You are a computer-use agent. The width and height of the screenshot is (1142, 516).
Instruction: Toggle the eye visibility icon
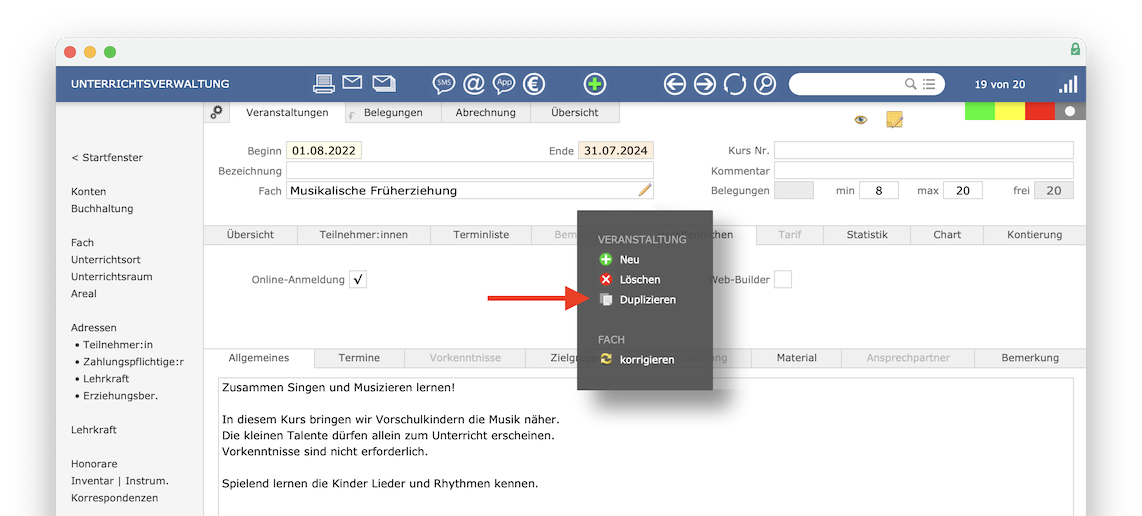click(x=861, y=120)
